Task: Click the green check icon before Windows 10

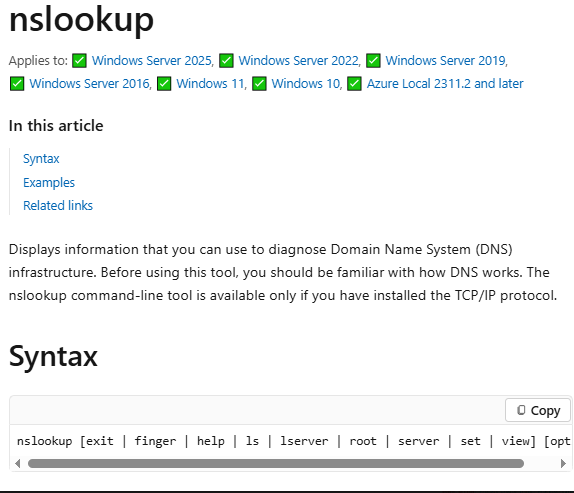Action: pos(259,84)
